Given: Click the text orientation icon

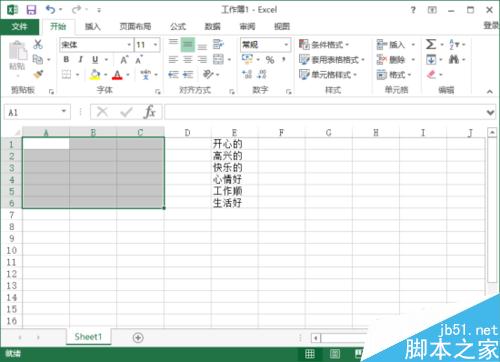Looking at the screenshot, I should 208,74.
